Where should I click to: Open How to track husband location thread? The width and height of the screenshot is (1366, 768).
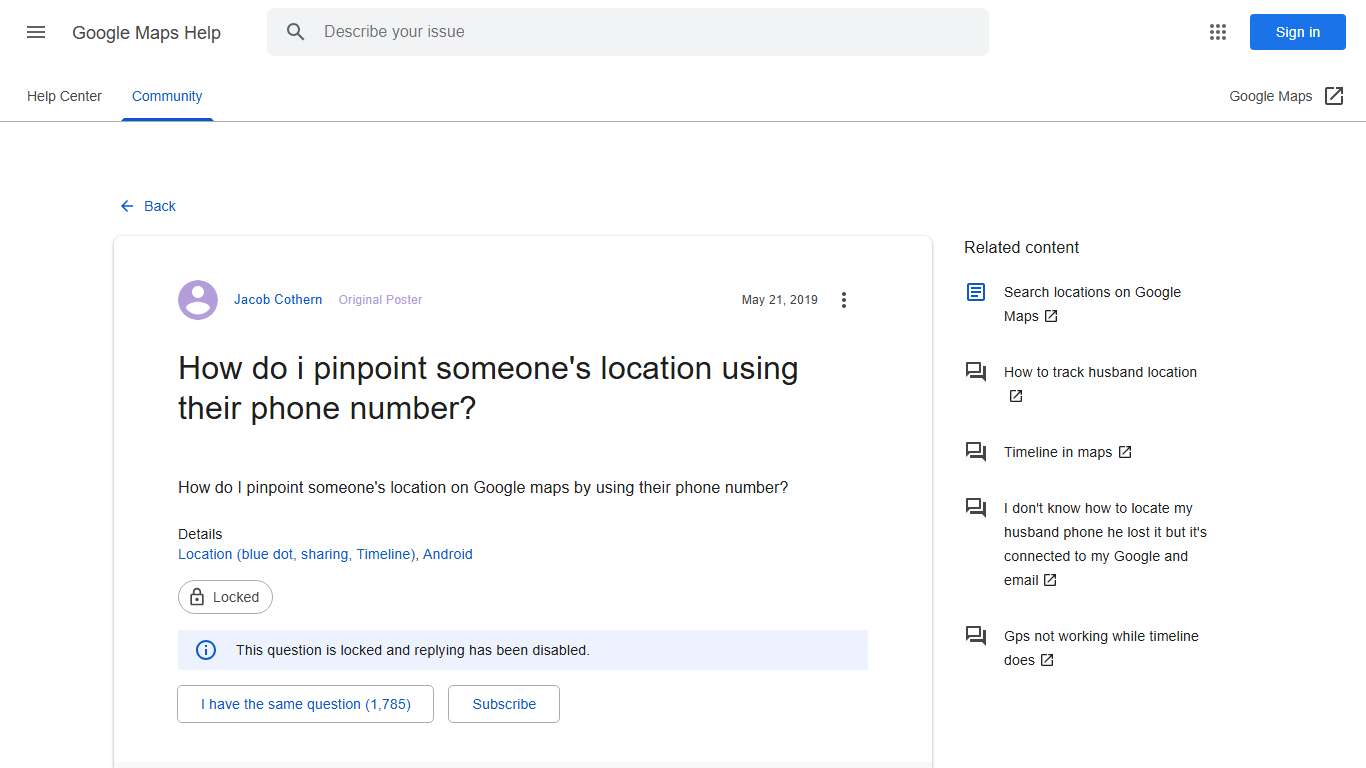click(1100, 371)
